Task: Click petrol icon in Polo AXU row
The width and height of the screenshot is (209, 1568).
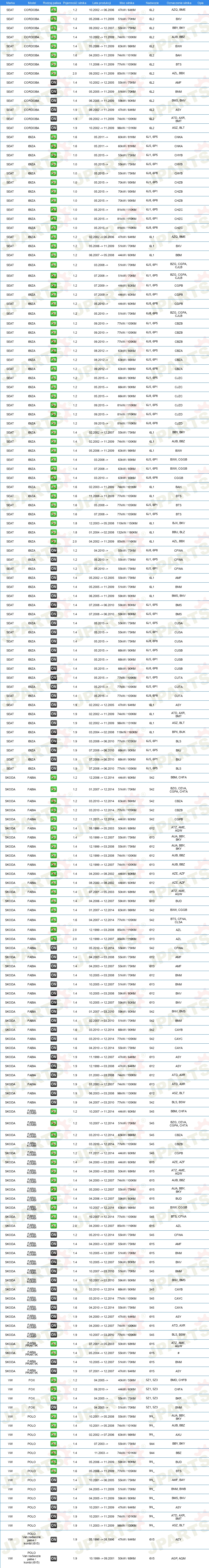Action: click(x=54, y=1435)
